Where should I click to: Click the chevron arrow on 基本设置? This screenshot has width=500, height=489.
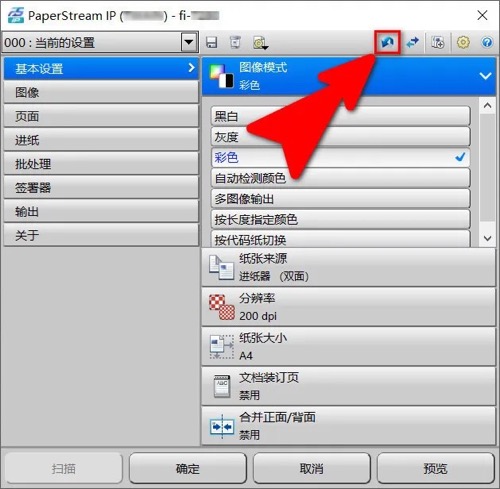(191, 68)
